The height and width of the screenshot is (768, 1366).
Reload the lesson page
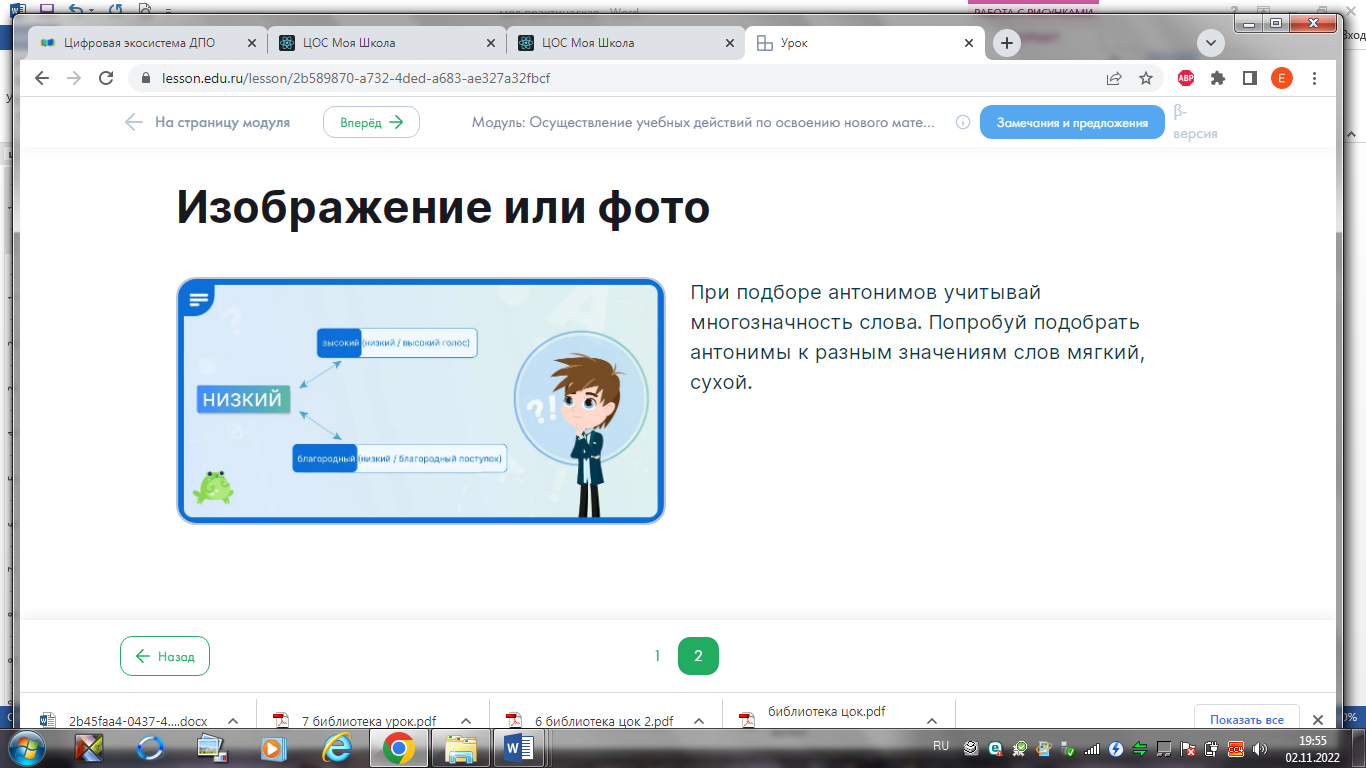105,78
